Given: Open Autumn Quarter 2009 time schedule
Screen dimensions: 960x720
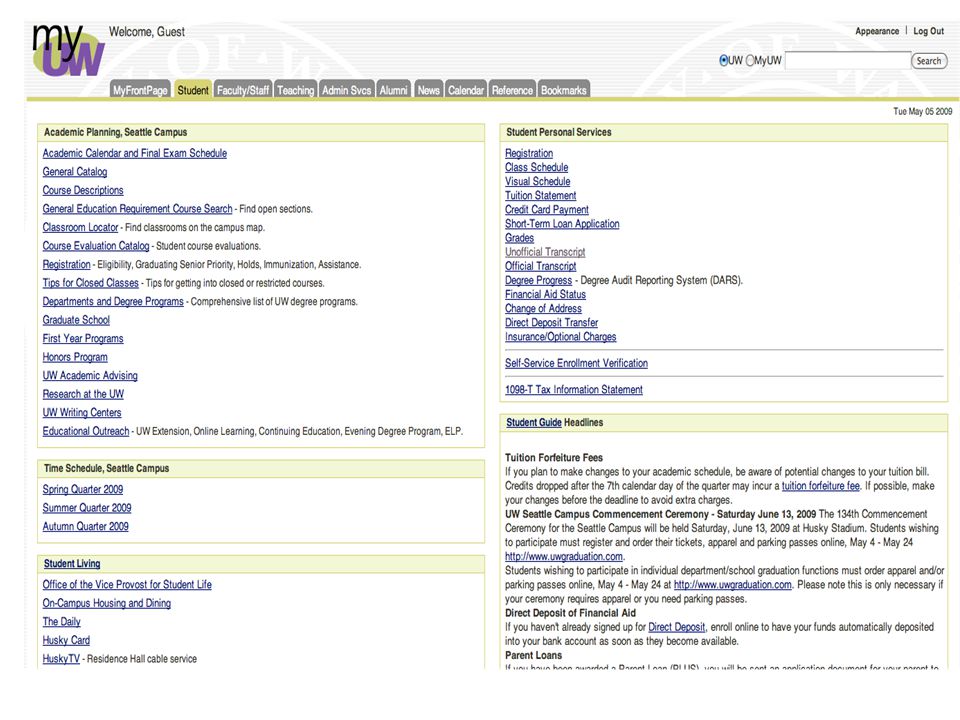Looking at the screenshot, I should (x=85, y=526).
